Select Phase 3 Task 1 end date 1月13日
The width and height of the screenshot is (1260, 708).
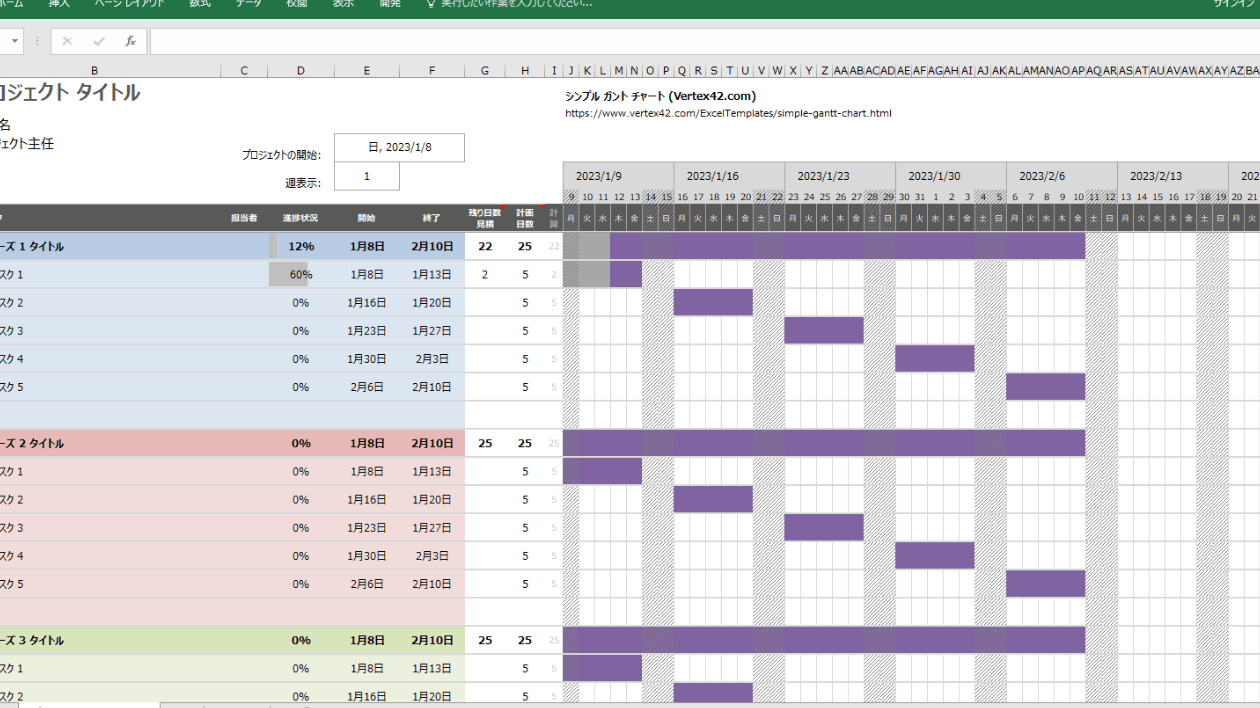[432, 668]
